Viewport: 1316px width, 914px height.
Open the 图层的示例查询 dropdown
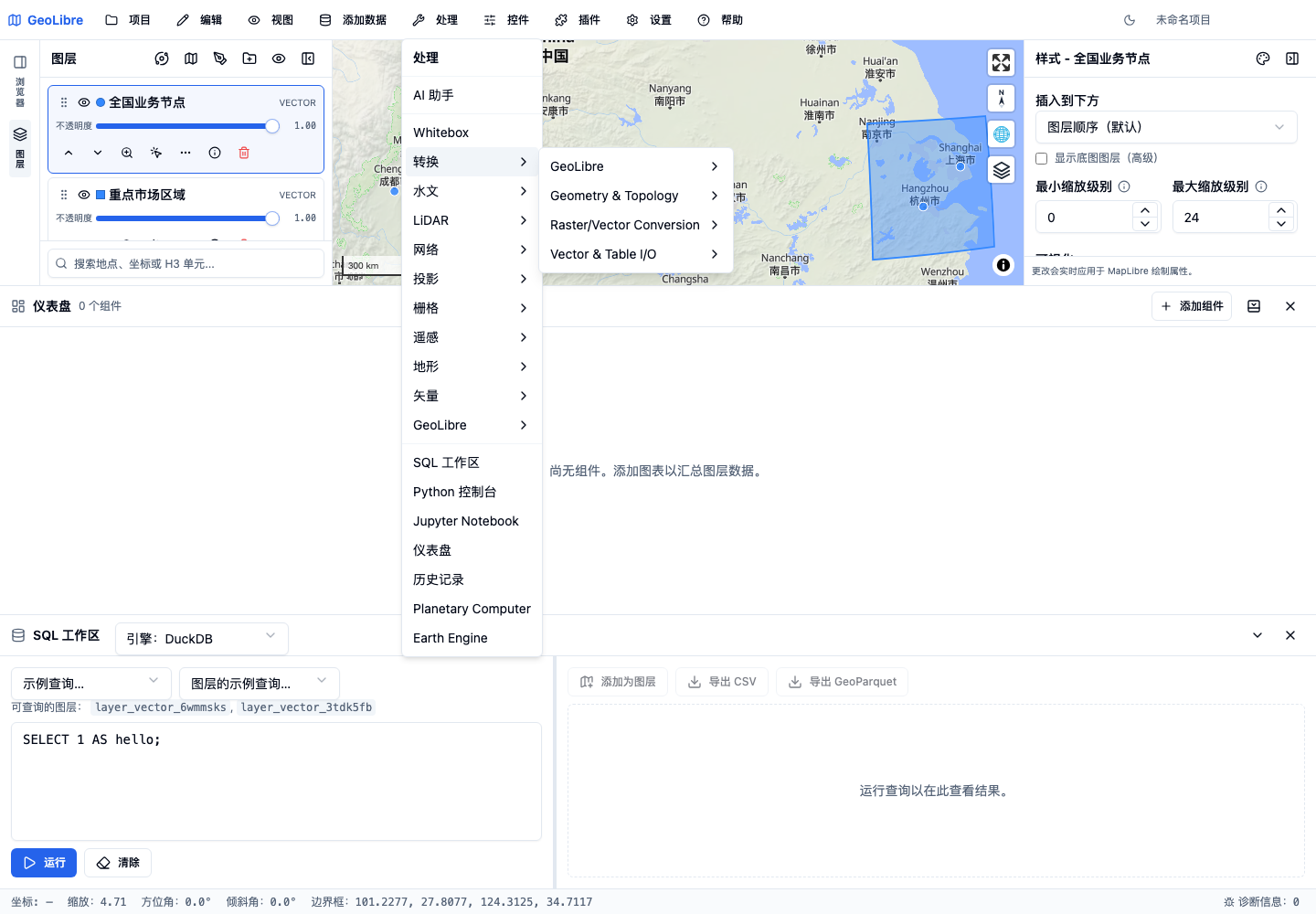point(260,684)
